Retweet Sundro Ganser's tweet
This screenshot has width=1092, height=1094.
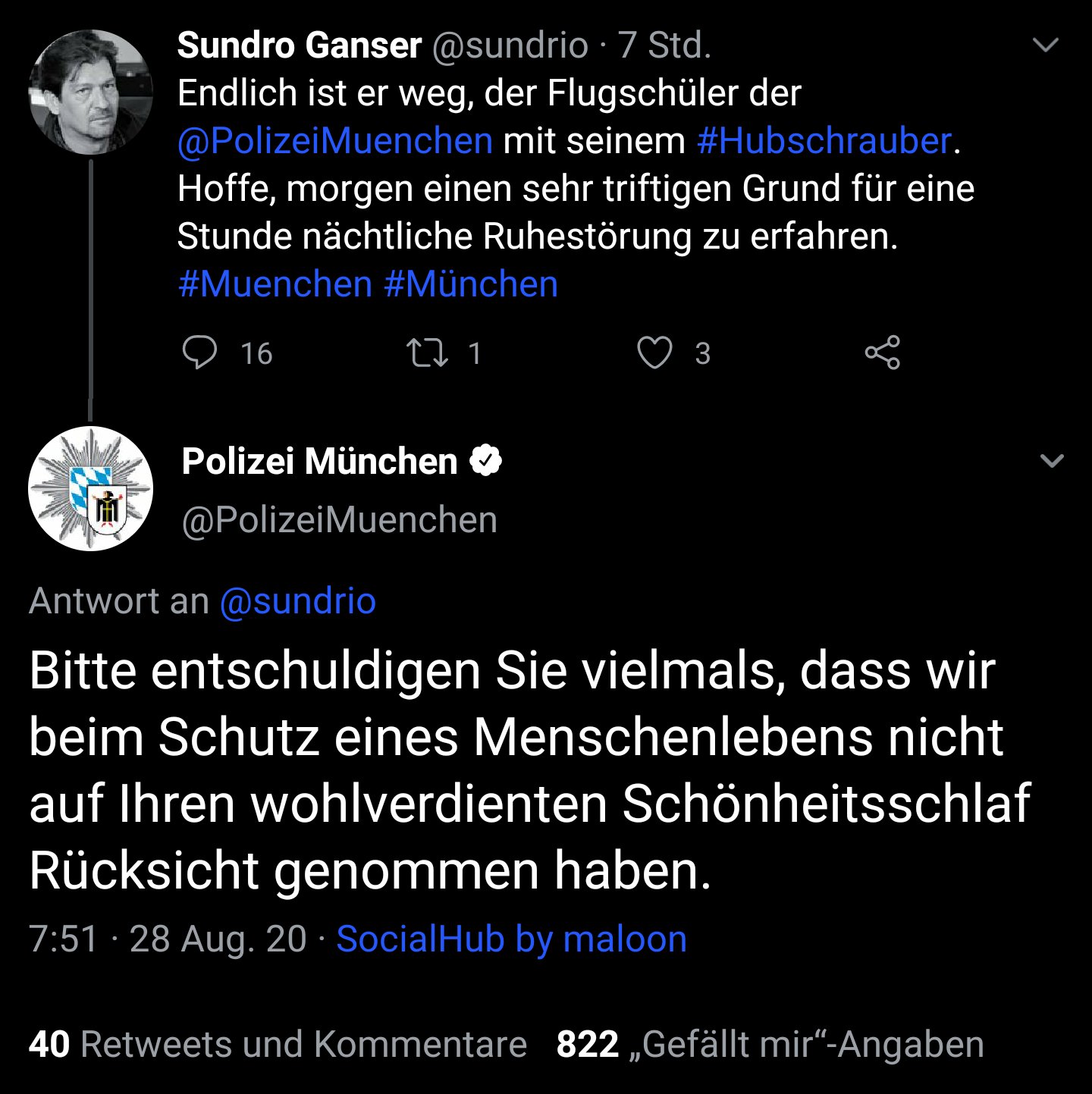coord(428,353)
